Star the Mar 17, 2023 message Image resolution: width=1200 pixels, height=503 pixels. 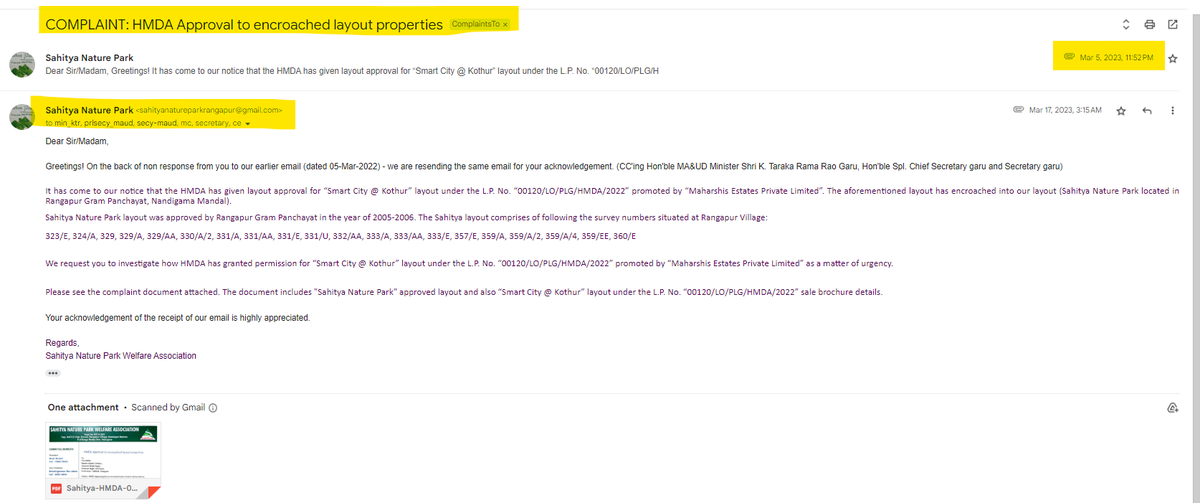coord(1122,110)
